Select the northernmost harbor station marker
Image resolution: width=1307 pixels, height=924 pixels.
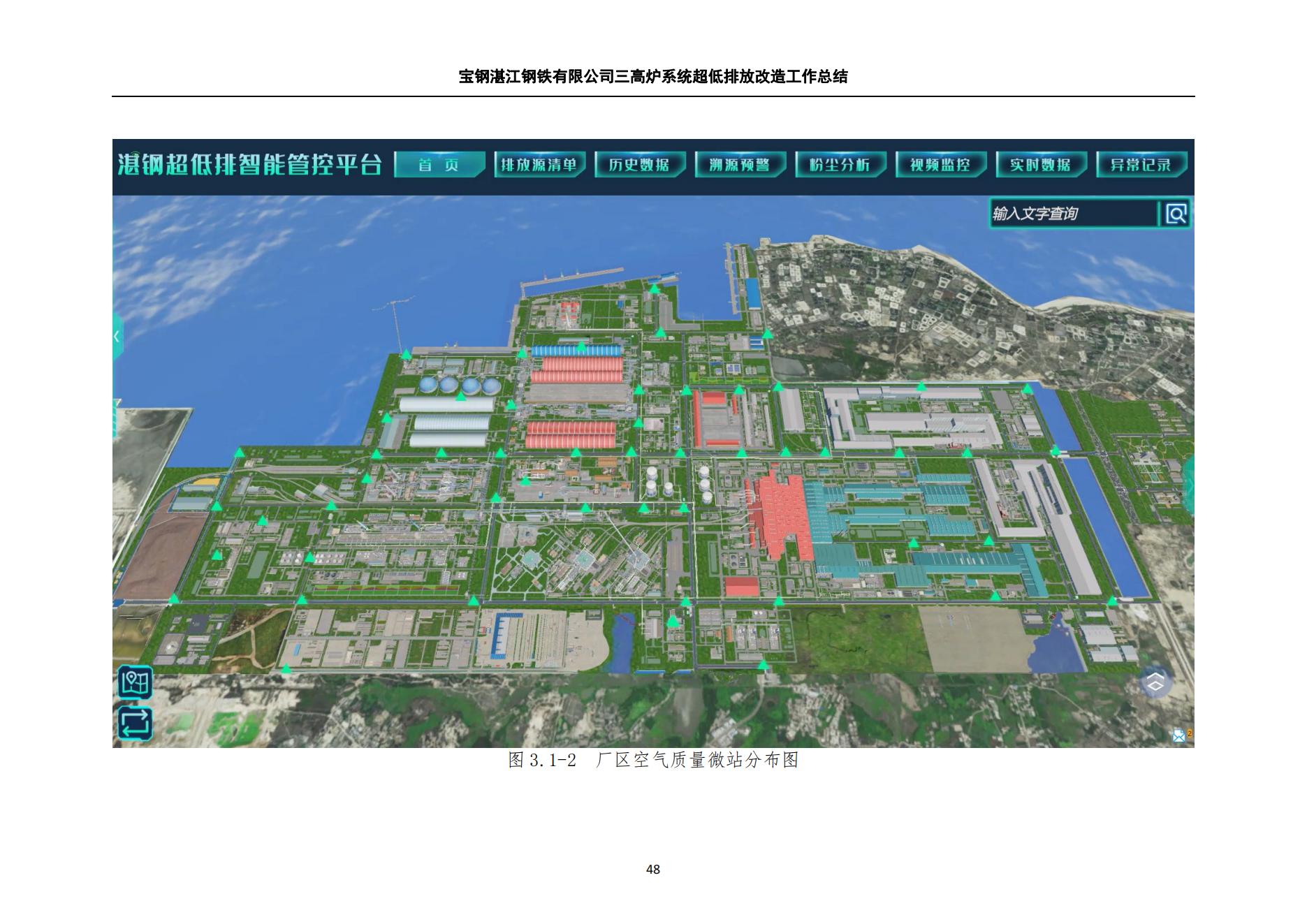pyautogui.click(x=655, y=288)
